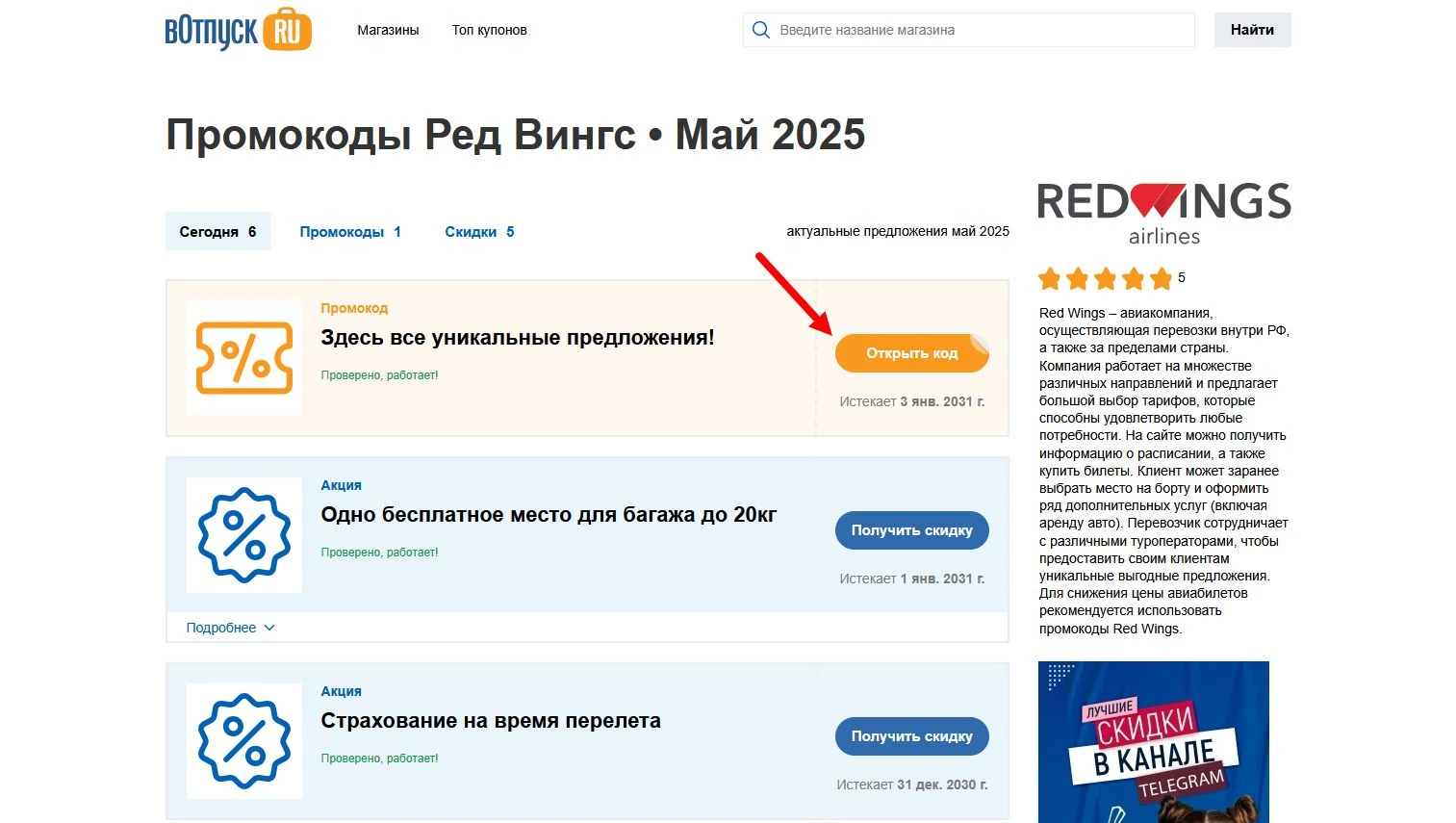Open the Скидки tab
Image resolution: width=1456 pixels, height=823 pixels.
[x=478, y=231]
